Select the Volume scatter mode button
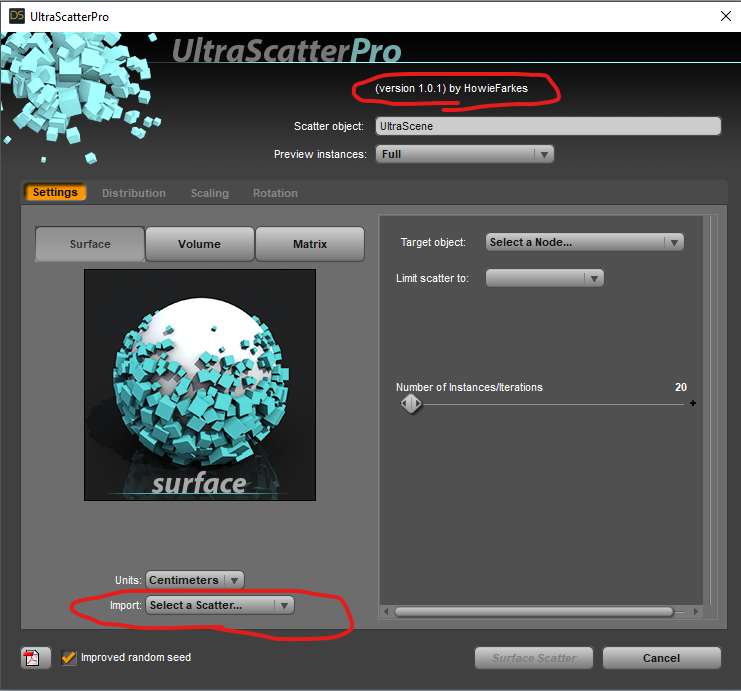 click(199, 244)
